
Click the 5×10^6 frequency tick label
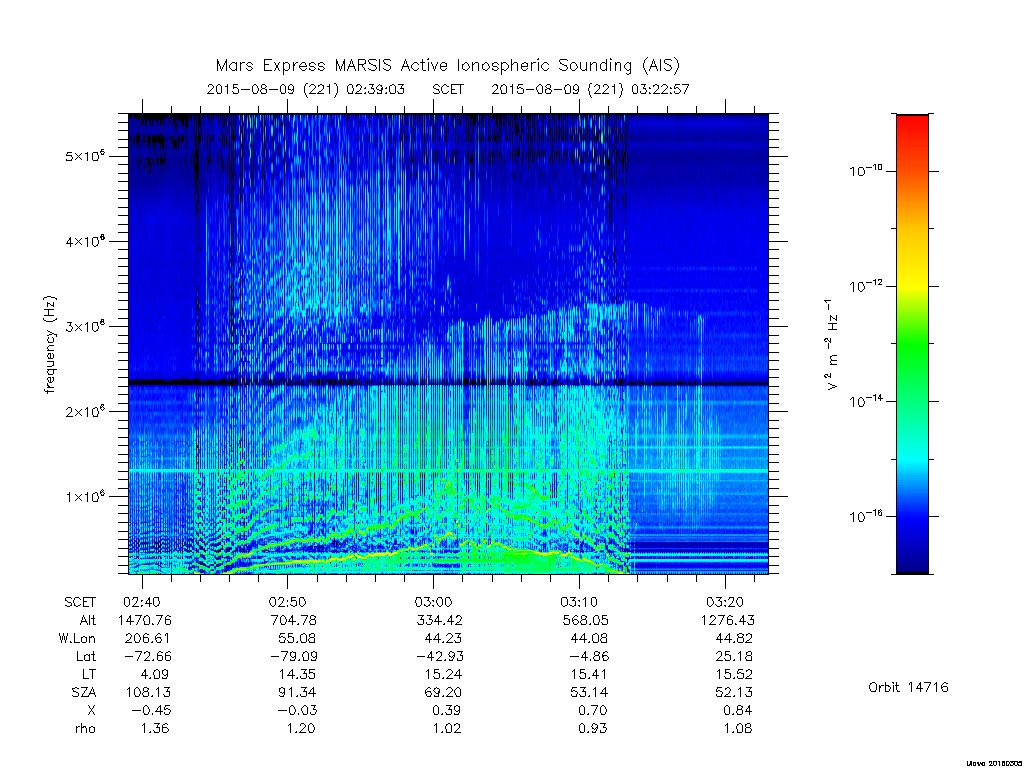[x=84, y=156]
